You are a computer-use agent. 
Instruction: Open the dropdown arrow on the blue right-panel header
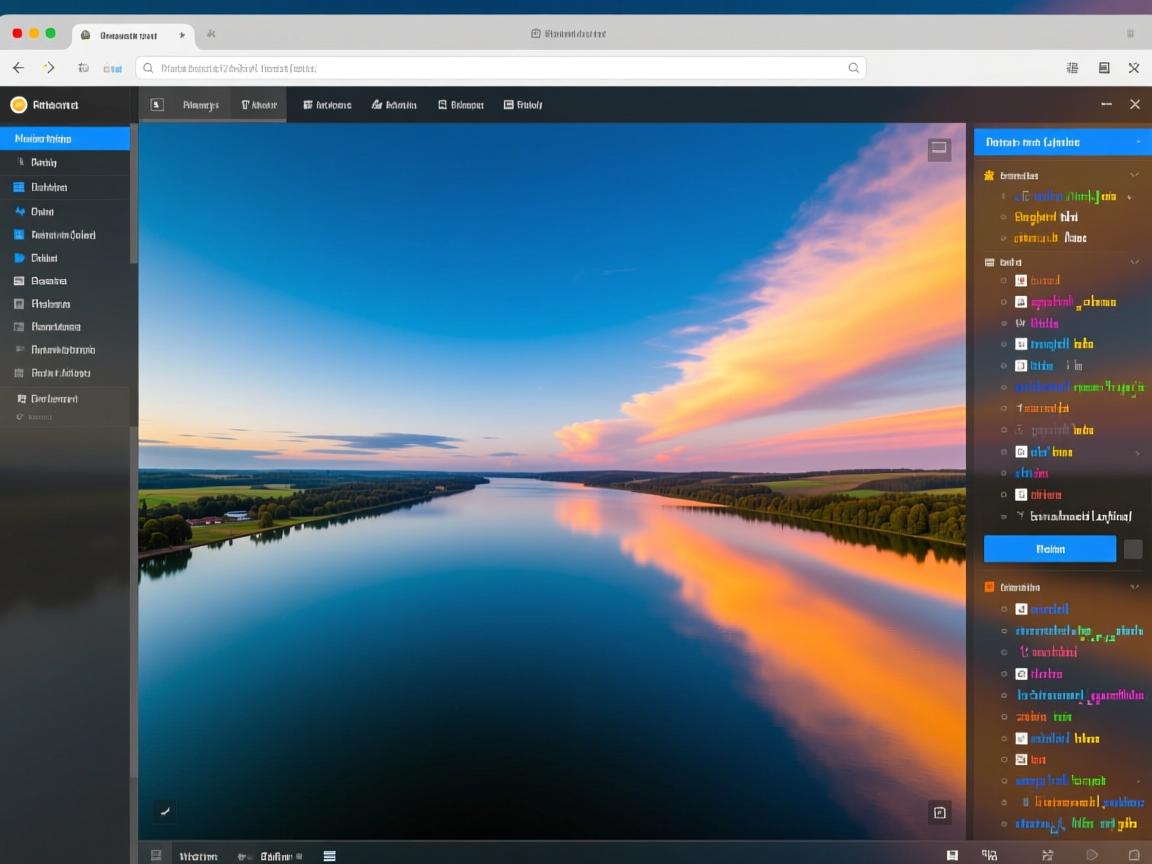[x=1138, y=142]
